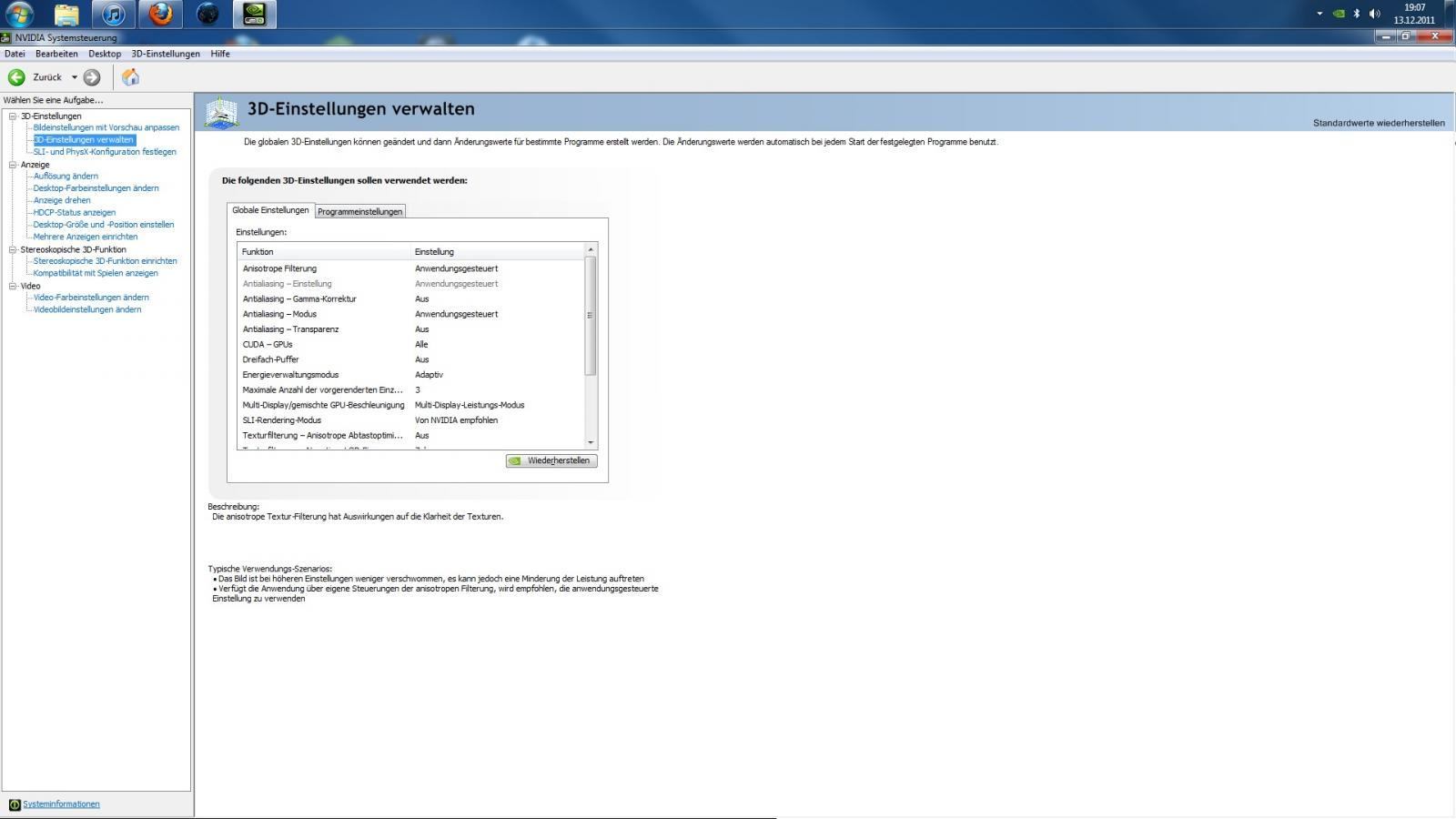This screenshot has width=1456, height=819.
Task: Open Videobildeinstellungen ändern
Action: pos(87,309)
